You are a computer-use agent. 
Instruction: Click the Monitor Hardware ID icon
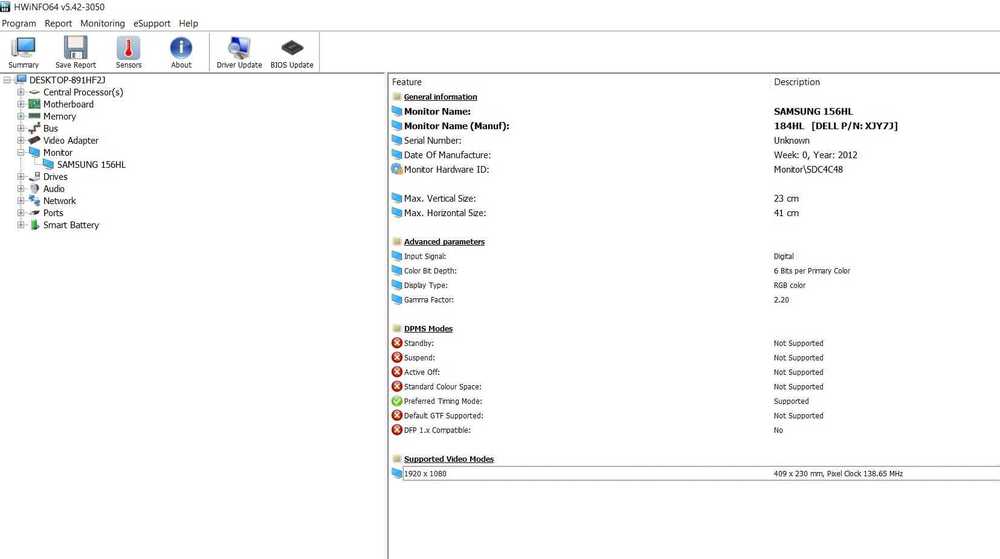click(x=397, y=170)
